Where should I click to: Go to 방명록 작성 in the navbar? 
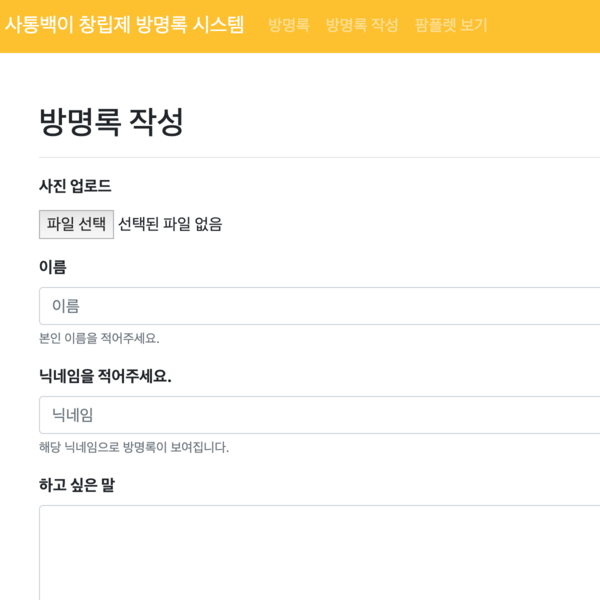pyautogui.click(x=362, y=25)
